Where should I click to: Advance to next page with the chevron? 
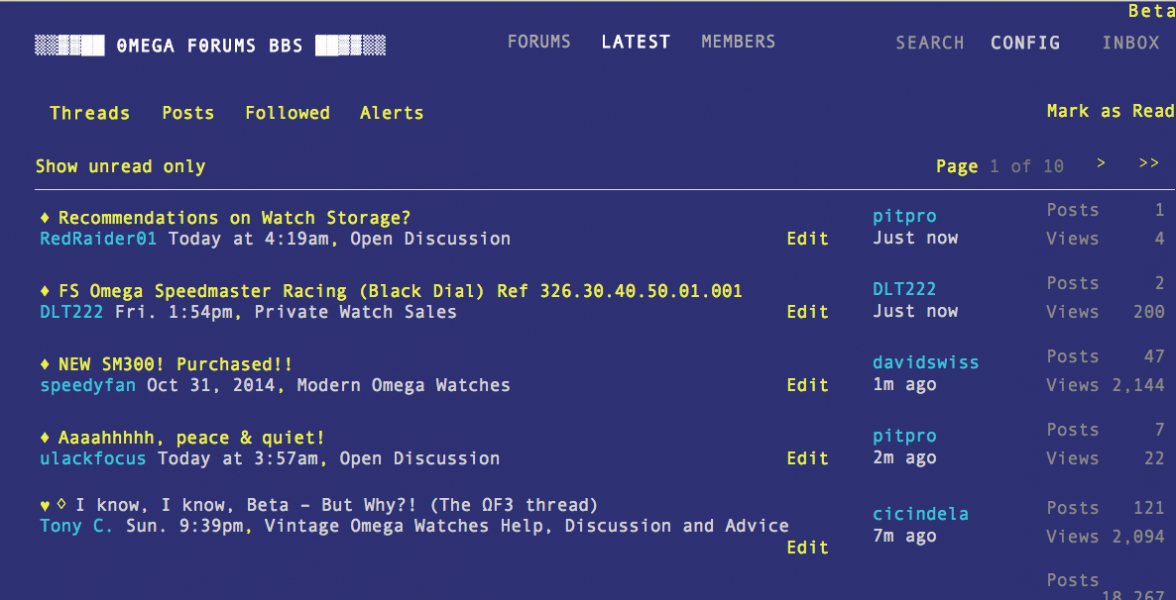click(x=1100, y=163)
